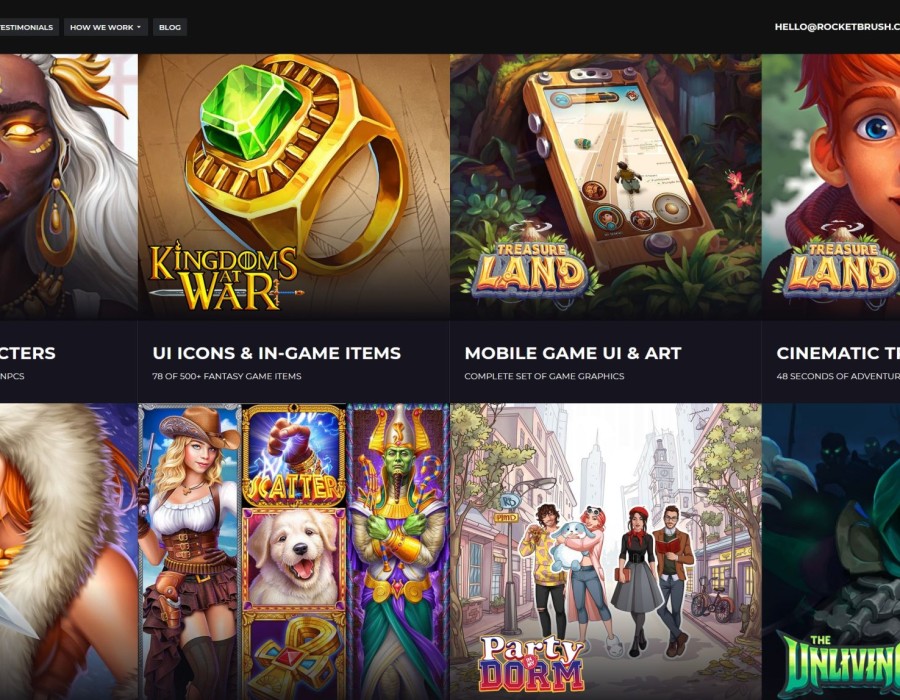Click the Cinematic trailer project title
Image resolution: width=900 pixels, height=700 pixels.
pyautogui.click(x=837, y=353)
